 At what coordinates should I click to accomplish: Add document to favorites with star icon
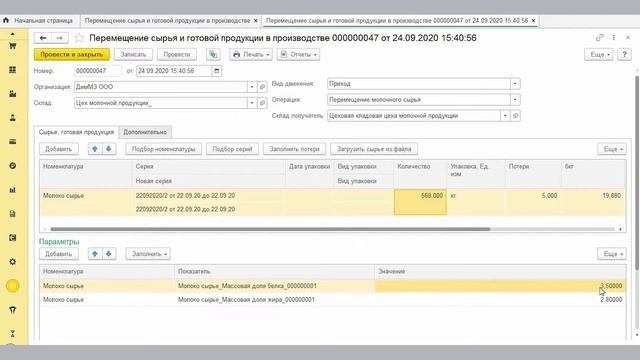coord(79,38)
